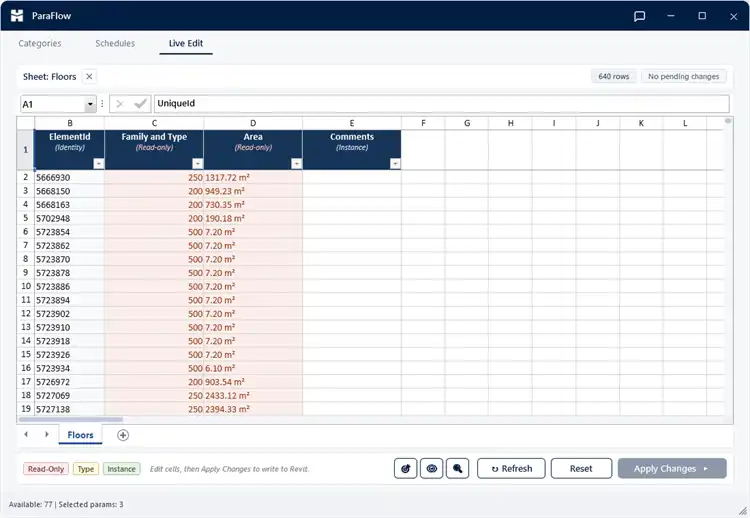Screen dimensions: 750x518
Task: Click the formula bar options dots
Action: [x=102, y=104]
